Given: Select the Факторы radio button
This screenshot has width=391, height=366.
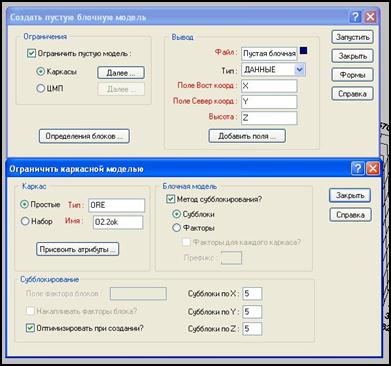Looking at the screenshot, I should pos(177,228).
